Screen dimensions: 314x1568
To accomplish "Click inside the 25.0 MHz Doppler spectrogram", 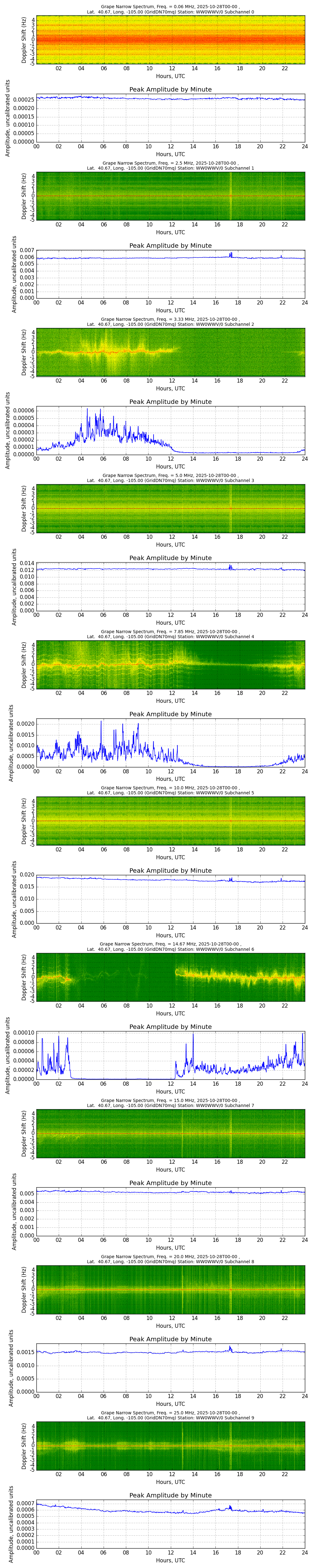I will pyautogui.click(x=170, y=1446).
